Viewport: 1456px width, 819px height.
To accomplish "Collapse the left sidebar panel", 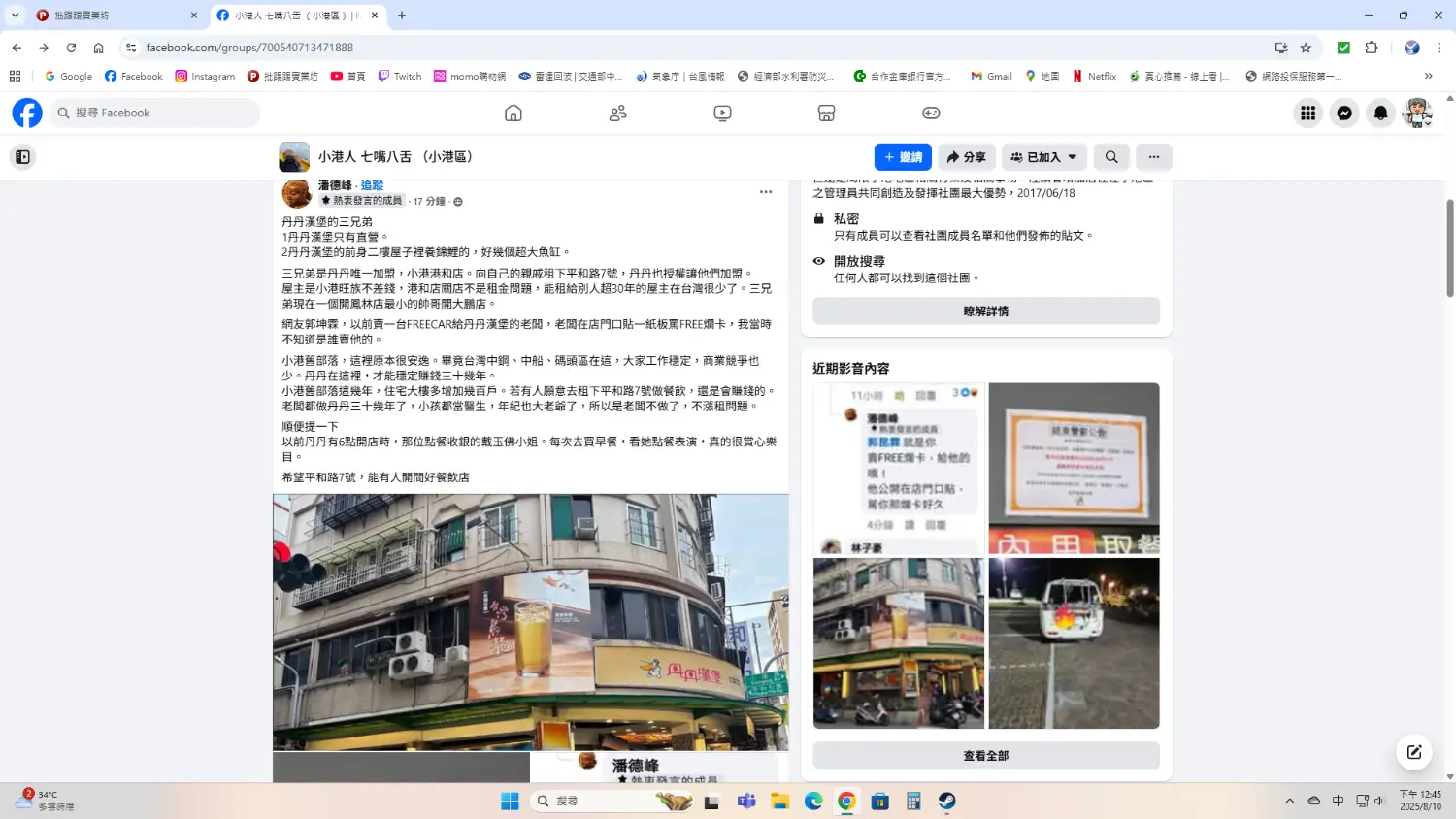I will [22, 156].
